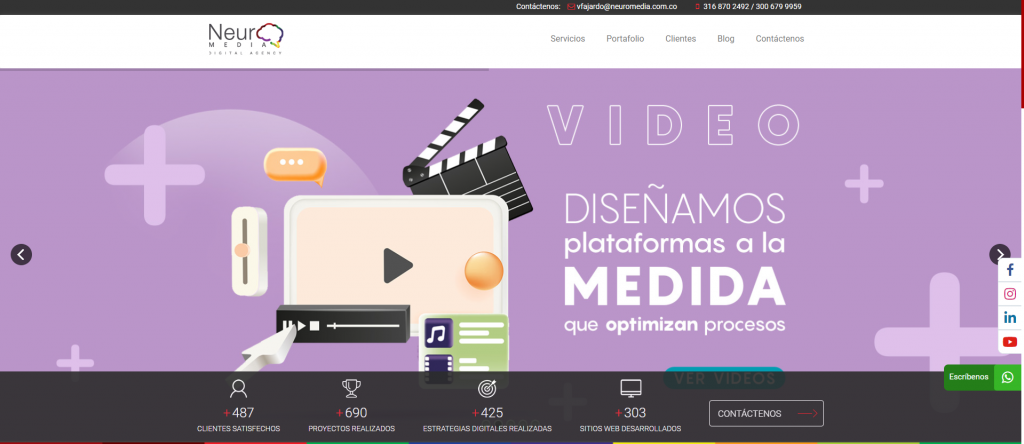Image resolution: width=1024 pixels, height=444 pixels.
Task: Click the VIDEO outlined heading
Action: tap(673, 125)
